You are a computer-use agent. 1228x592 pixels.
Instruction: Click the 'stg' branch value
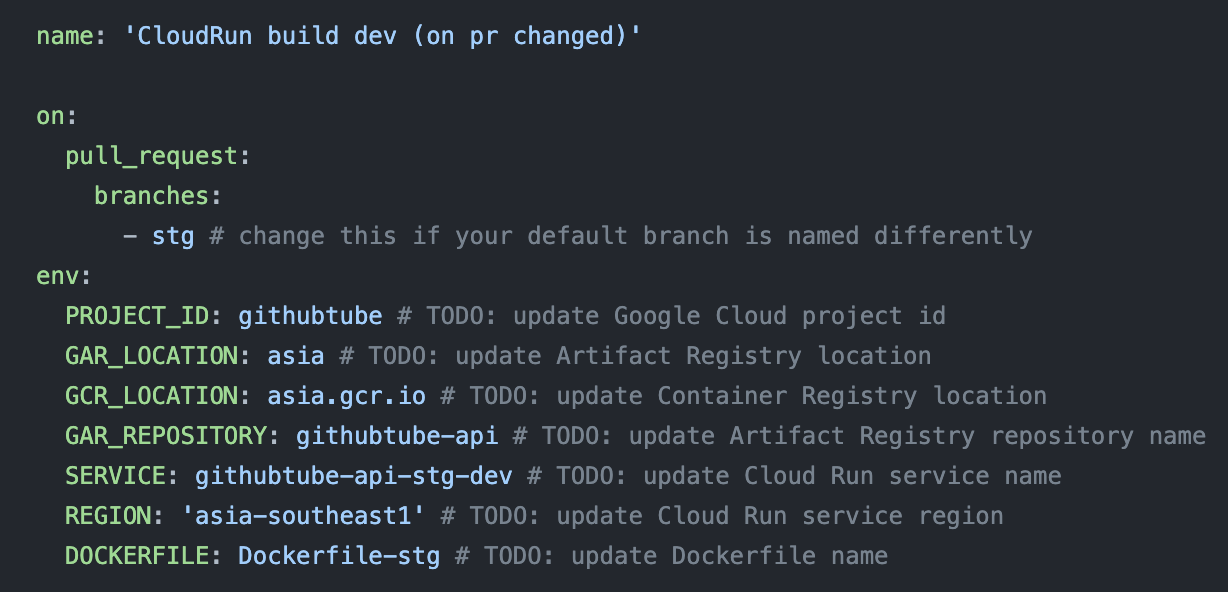click(173, 236)
